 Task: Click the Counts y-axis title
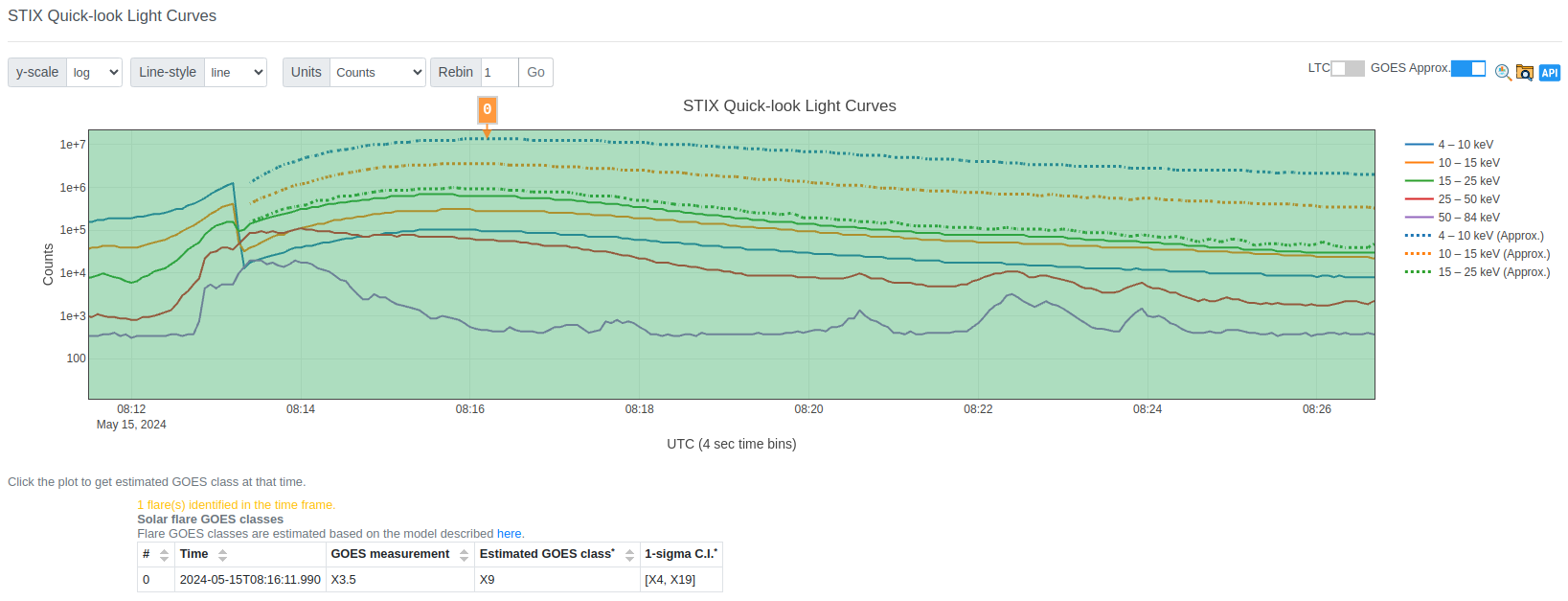(48, 265)
